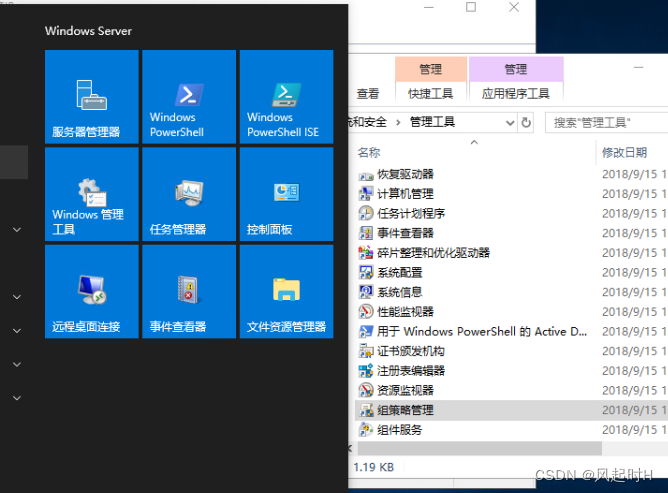
Task: Maximize the background window behind the explorer
Action: tap(471, 7)
